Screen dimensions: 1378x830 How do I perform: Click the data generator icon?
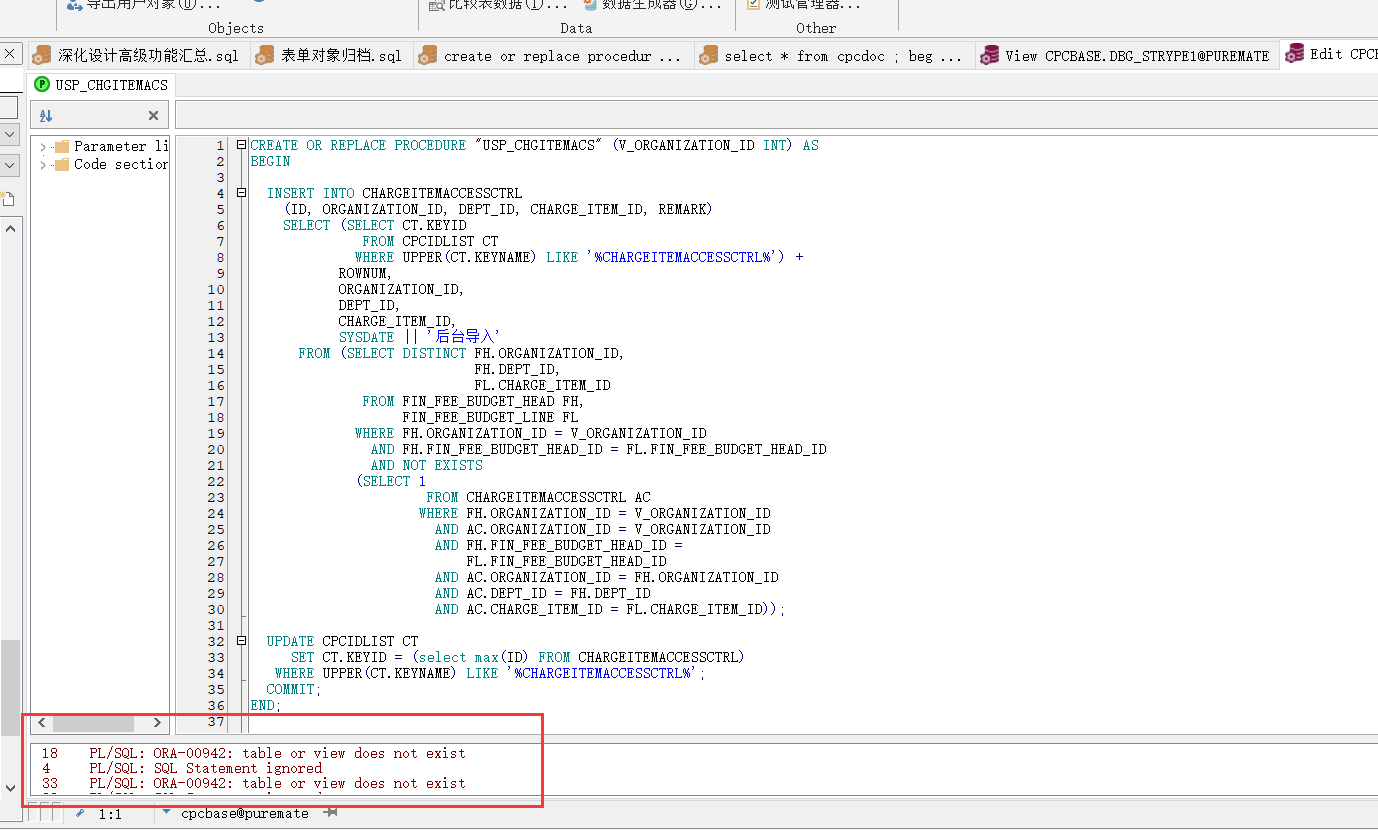click(591, 4)
